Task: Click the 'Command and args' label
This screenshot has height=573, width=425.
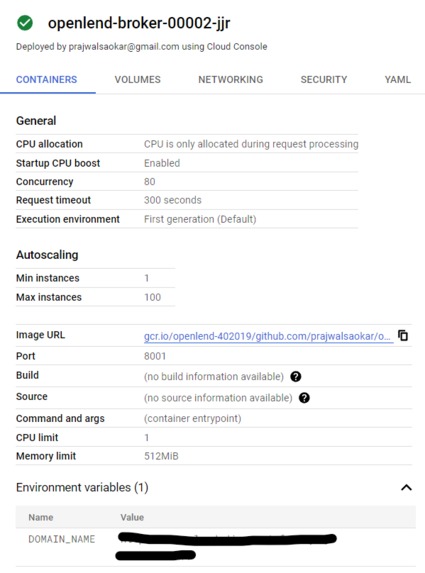Action: (x=60, y=418)
